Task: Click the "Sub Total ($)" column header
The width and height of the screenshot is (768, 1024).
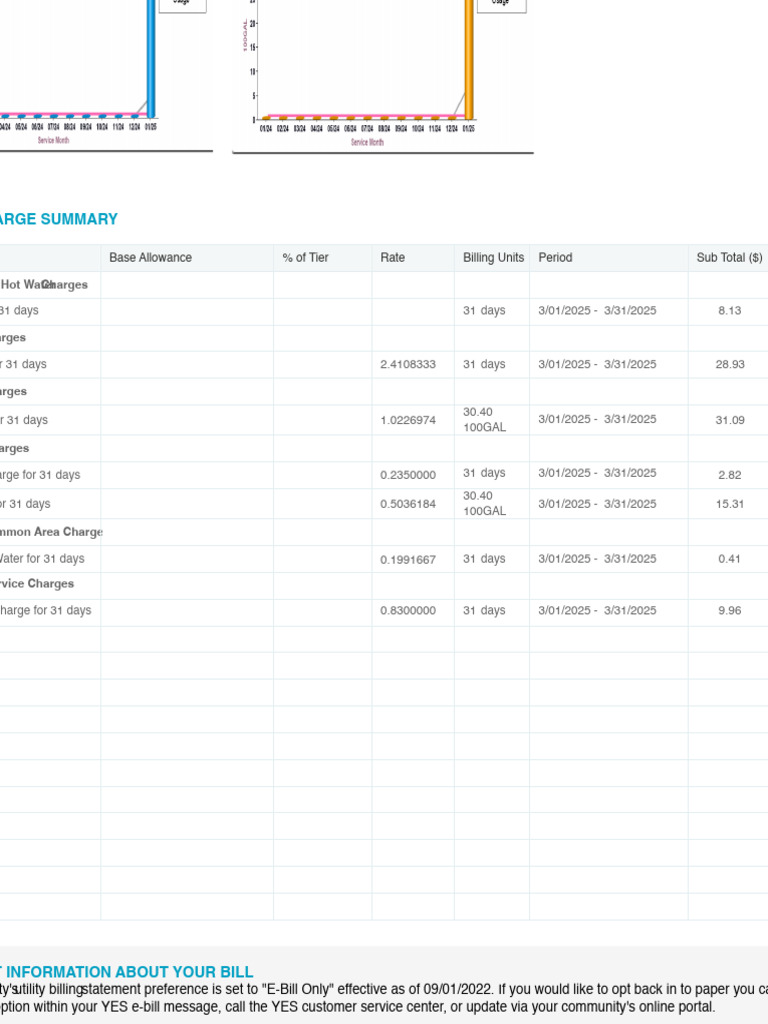Action: click(729, 257)
